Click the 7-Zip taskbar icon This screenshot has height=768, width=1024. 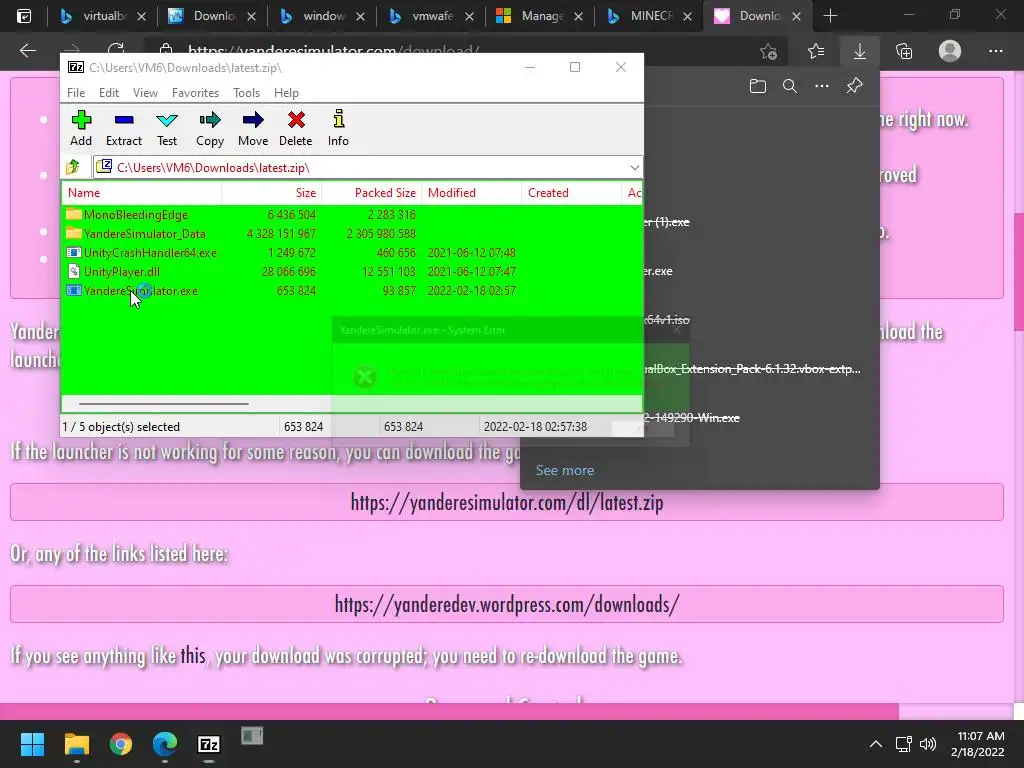(209, 744)
